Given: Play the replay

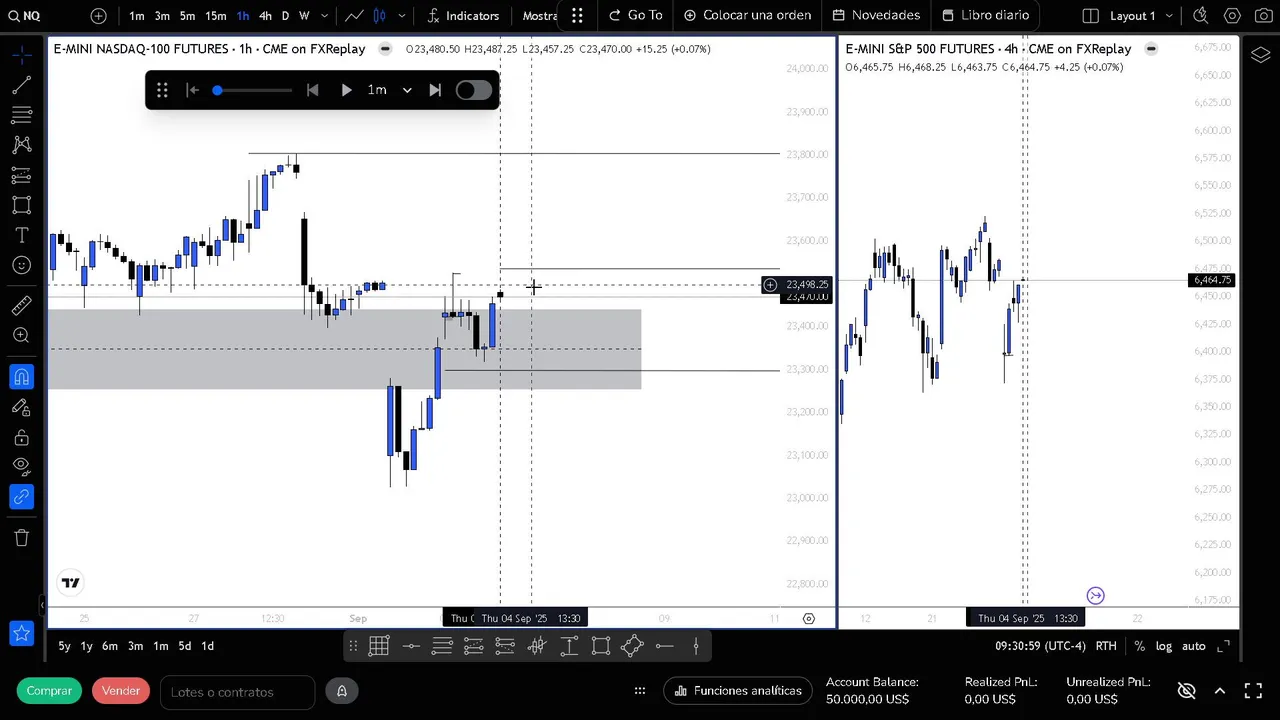Looking at the screenshot, I should click(x=346, y=90).
